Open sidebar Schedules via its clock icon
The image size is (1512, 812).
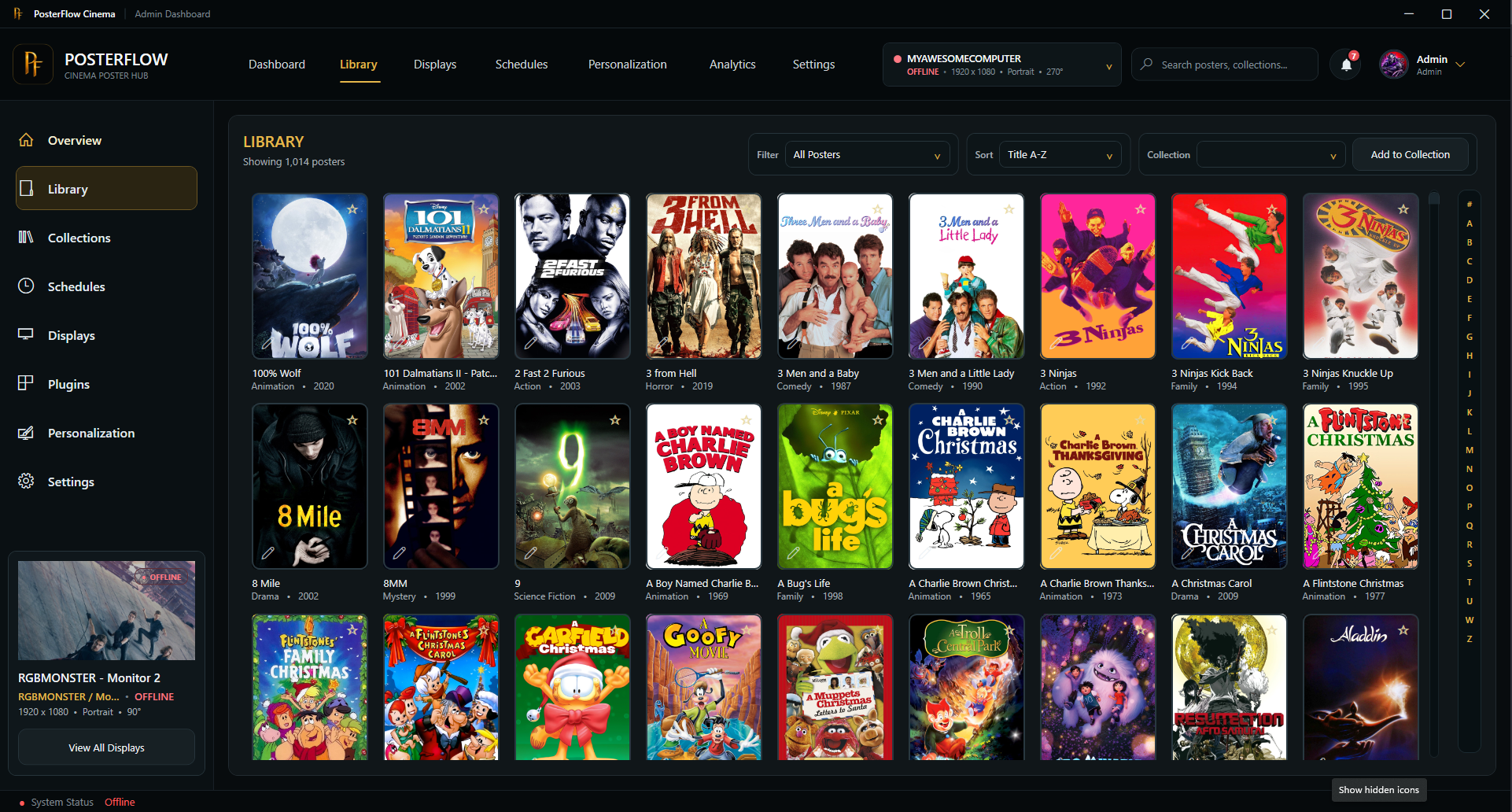pos(26,286)
